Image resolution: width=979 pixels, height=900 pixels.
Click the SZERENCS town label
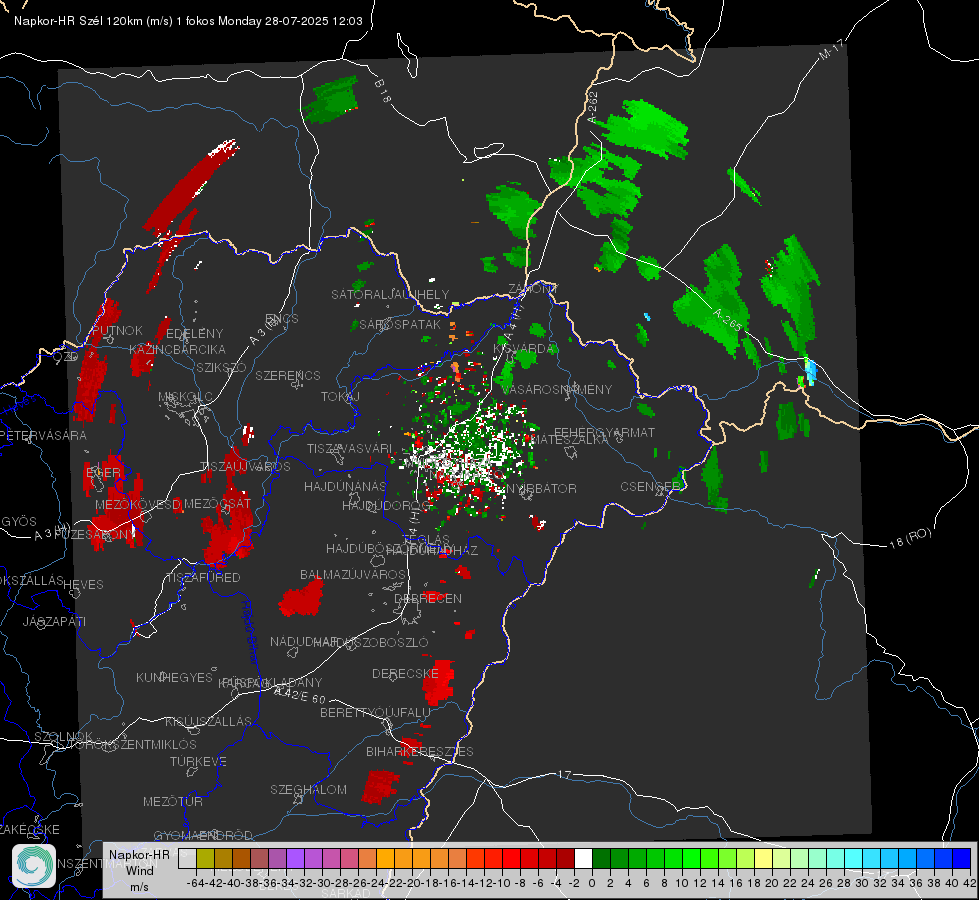point(288,375)
